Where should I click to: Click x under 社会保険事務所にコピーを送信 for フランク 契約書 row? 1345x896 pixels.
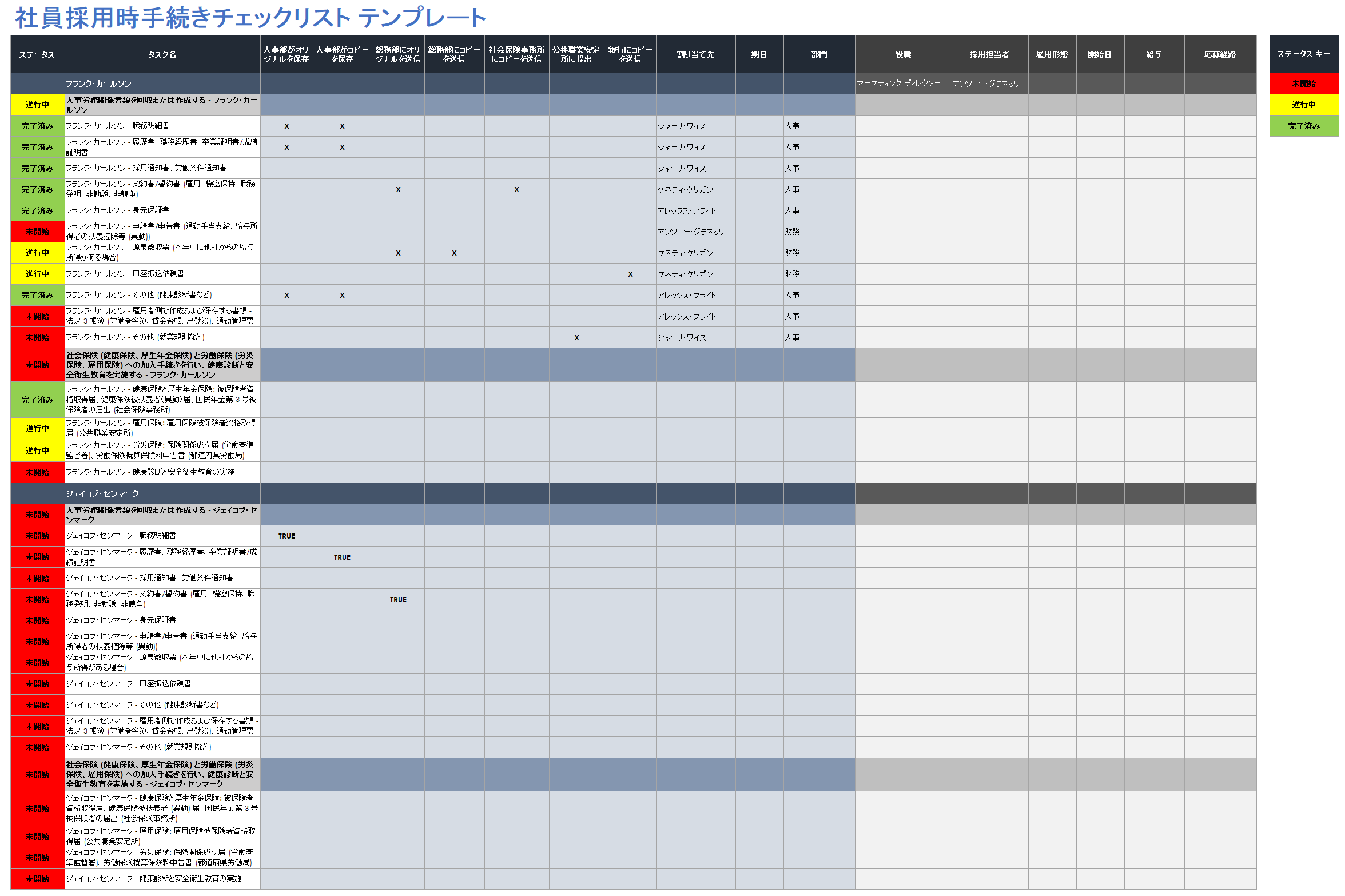point(516,189)
